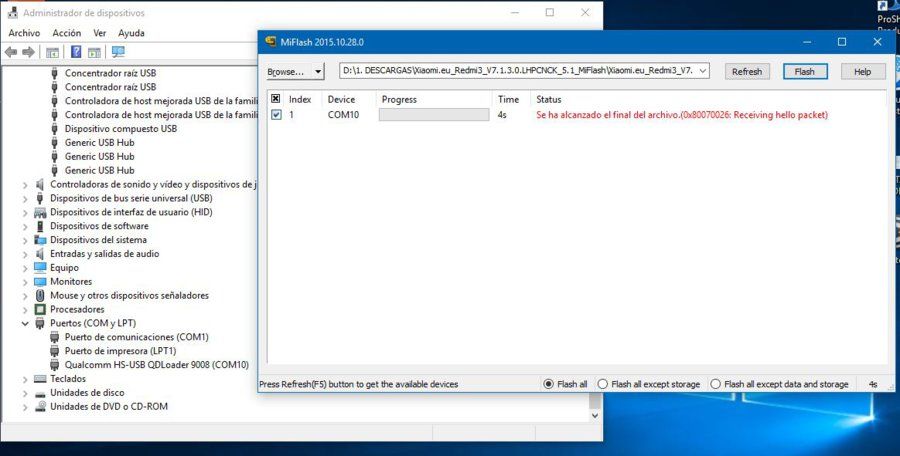Select Flash all except data and storage
The height and width of the screenshot is (456, 900).
click(715, 384)
